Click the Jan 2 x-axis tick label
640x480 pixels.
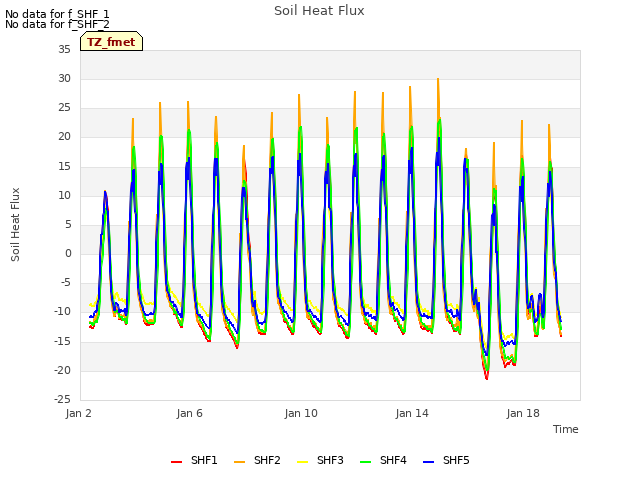coord(78,413)
